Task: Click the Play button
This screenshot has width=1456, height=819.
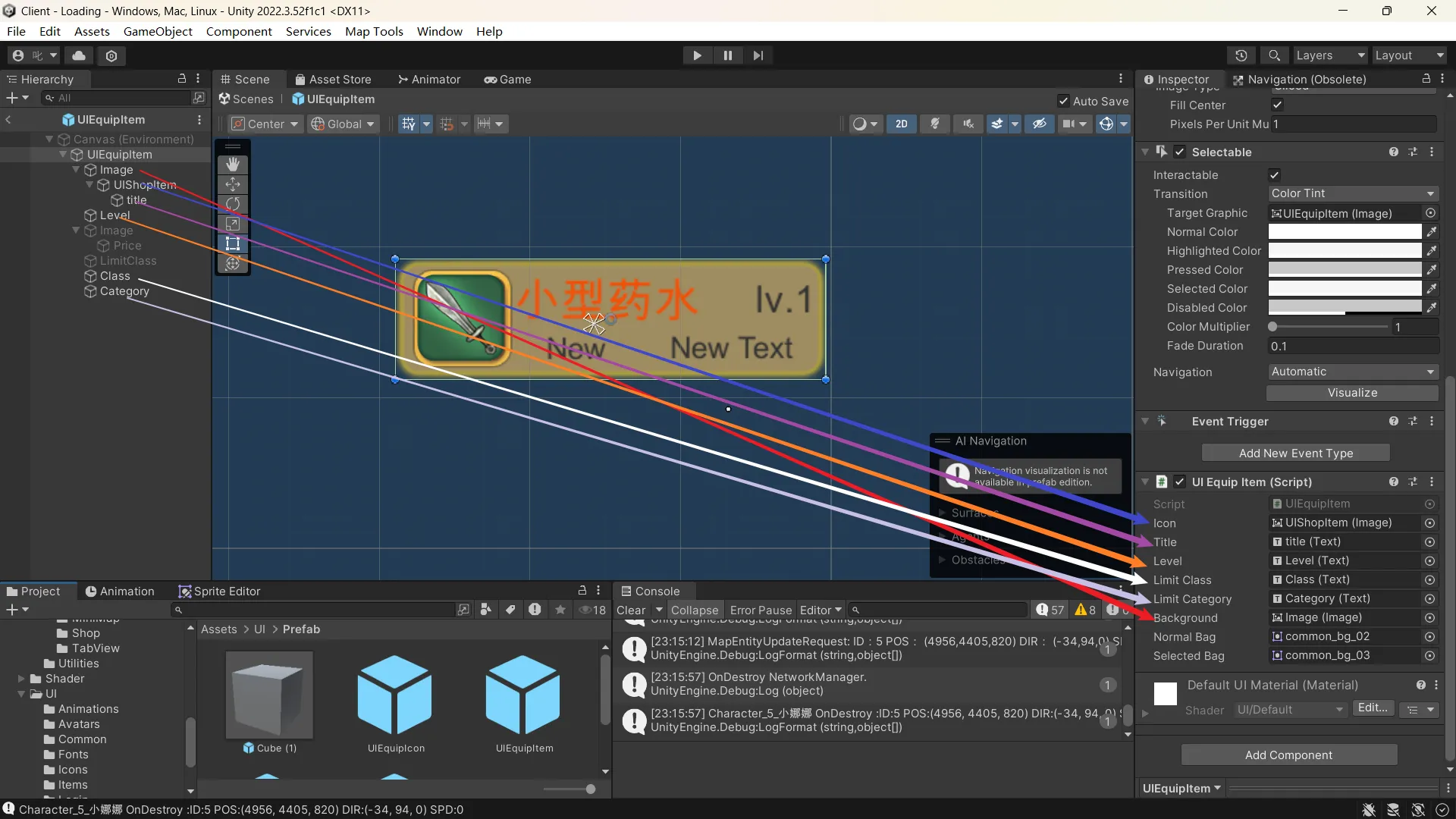Action: (x=697, y=55)
